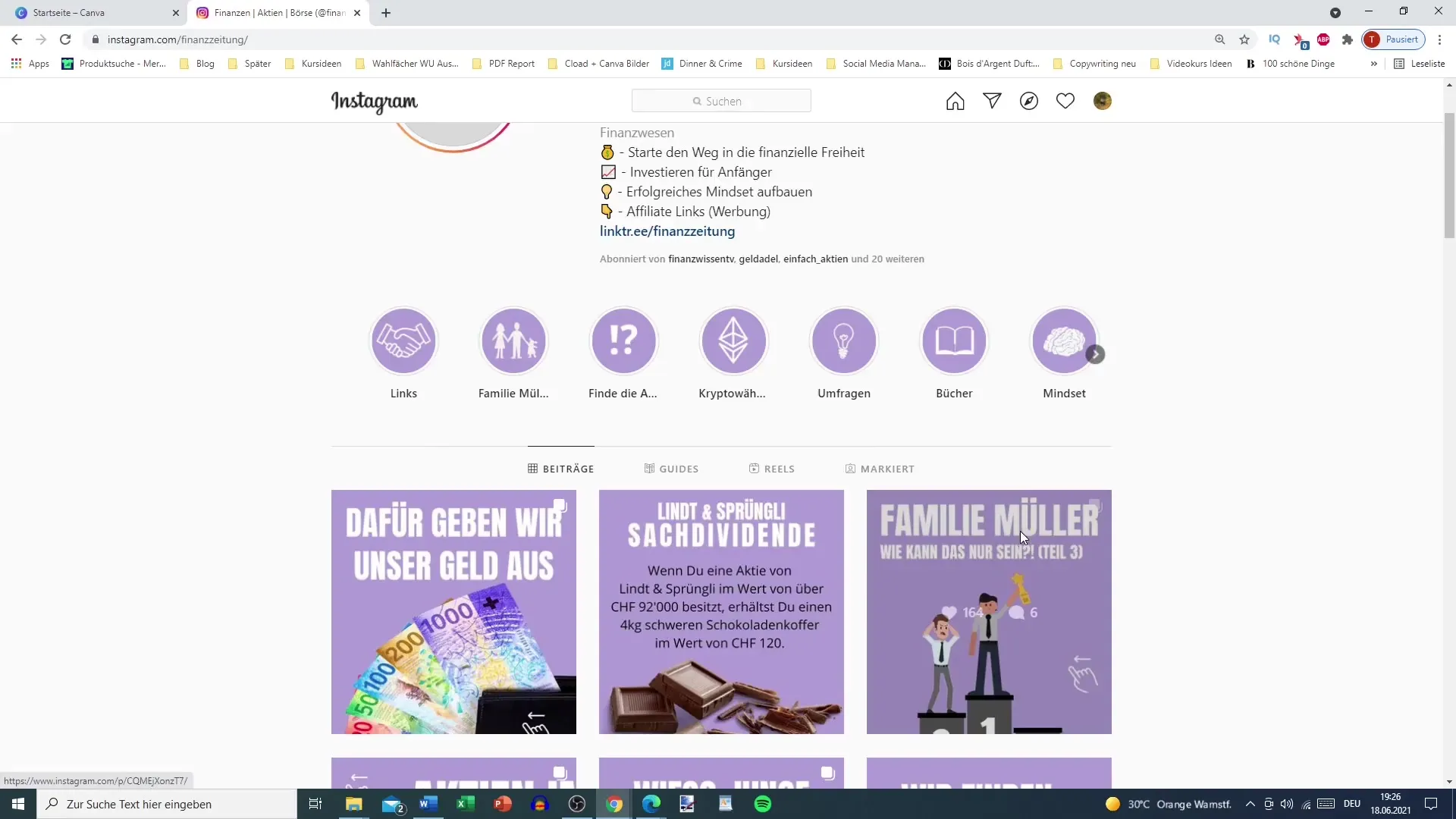Screen dimensions: 1456x819
Task: Open Lindt & Sprüngli Sachdividende post
Action: click(721, 612)
